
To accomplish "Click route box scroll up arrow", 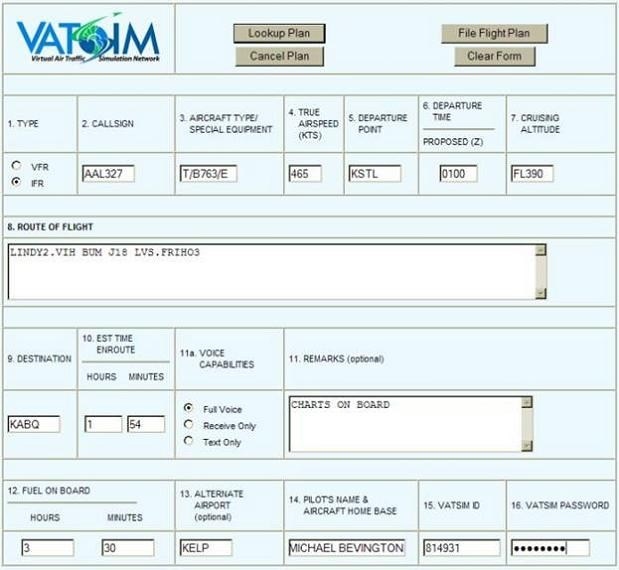I will pos(541,250).
